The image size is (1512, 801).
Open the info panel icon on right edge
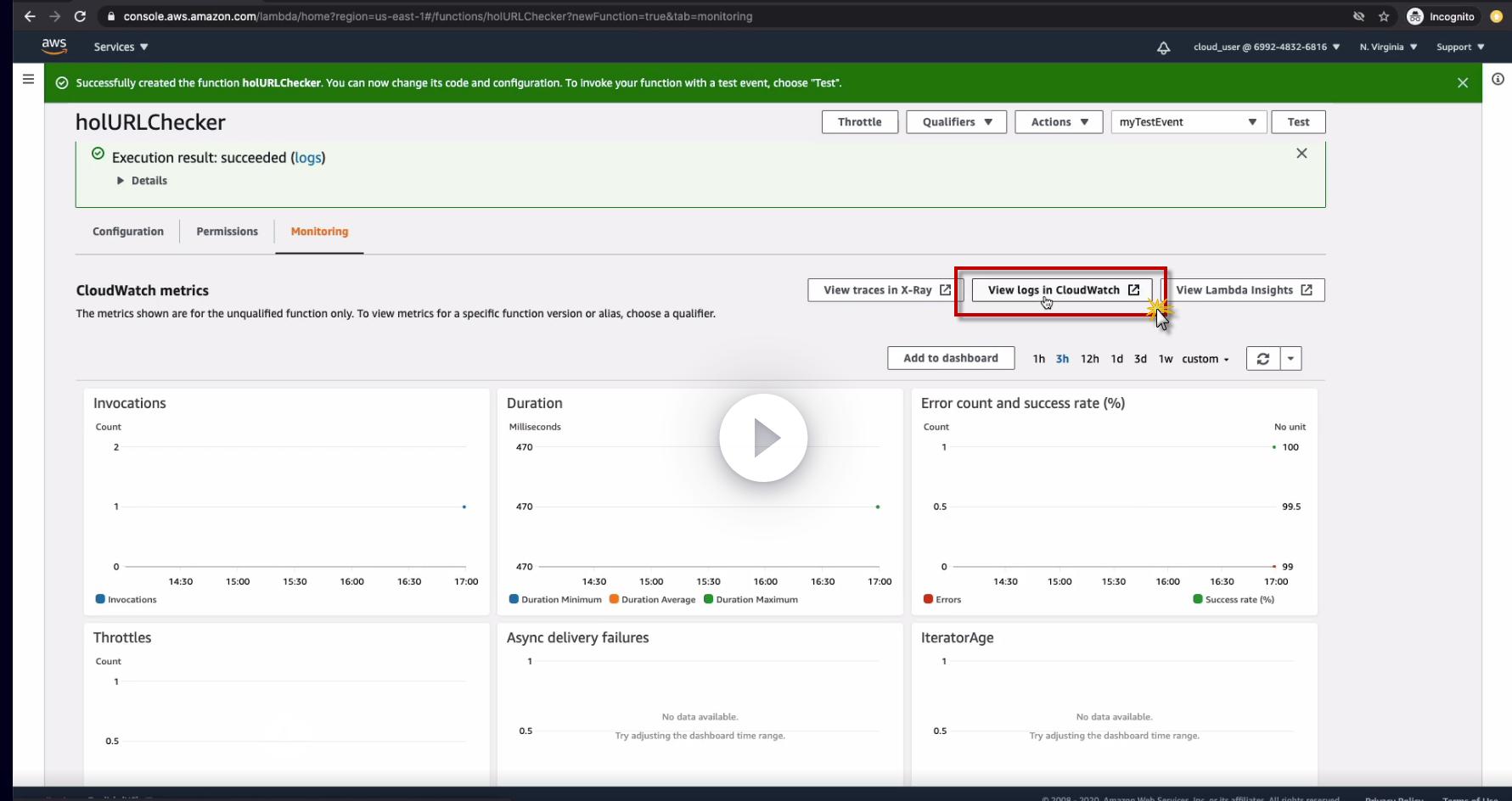click(x=1498, y=79)
